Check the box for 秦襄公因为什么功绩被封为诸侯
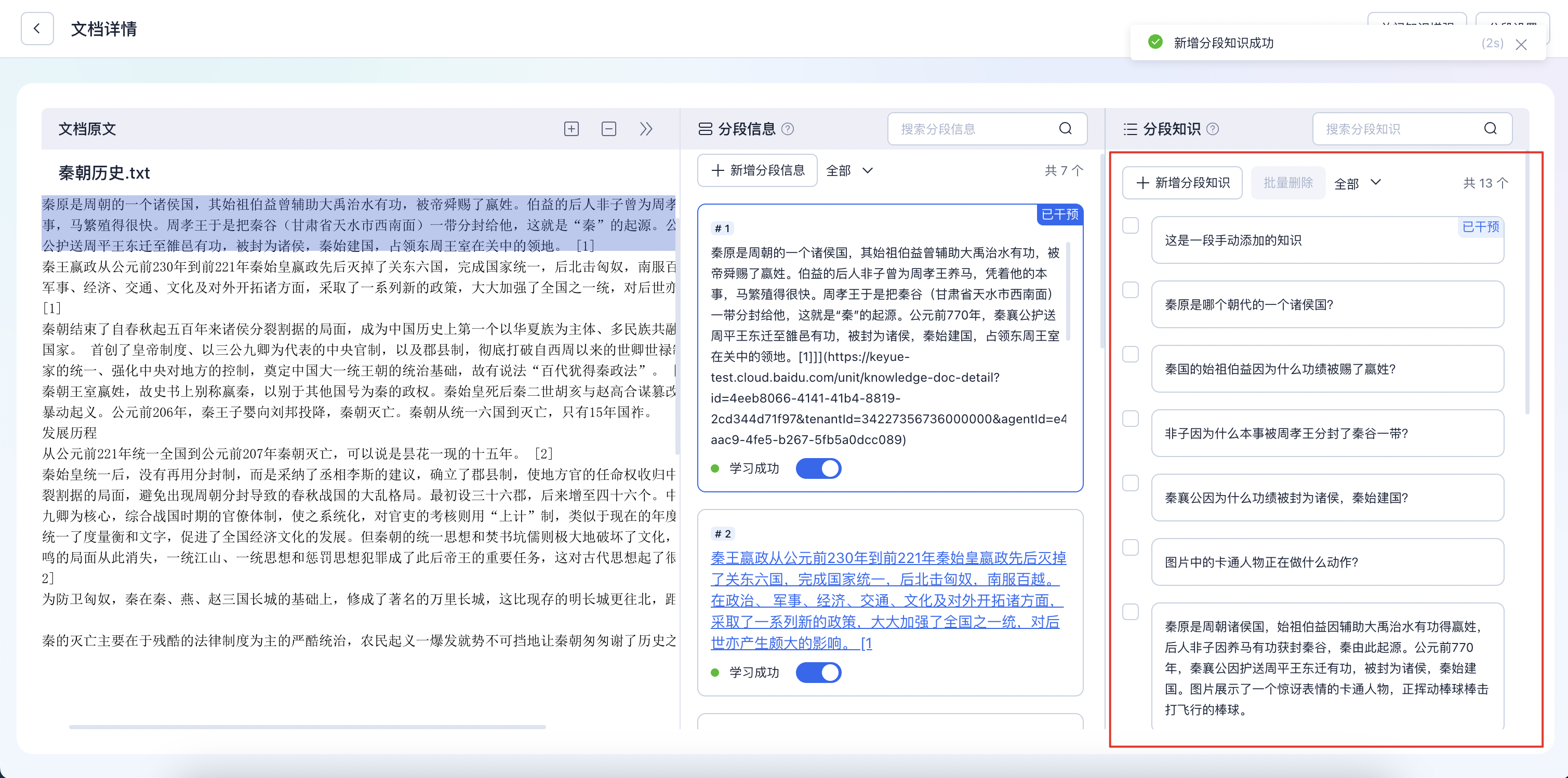This screenshot has height=778, width=1568. [x=1131, y=483]
